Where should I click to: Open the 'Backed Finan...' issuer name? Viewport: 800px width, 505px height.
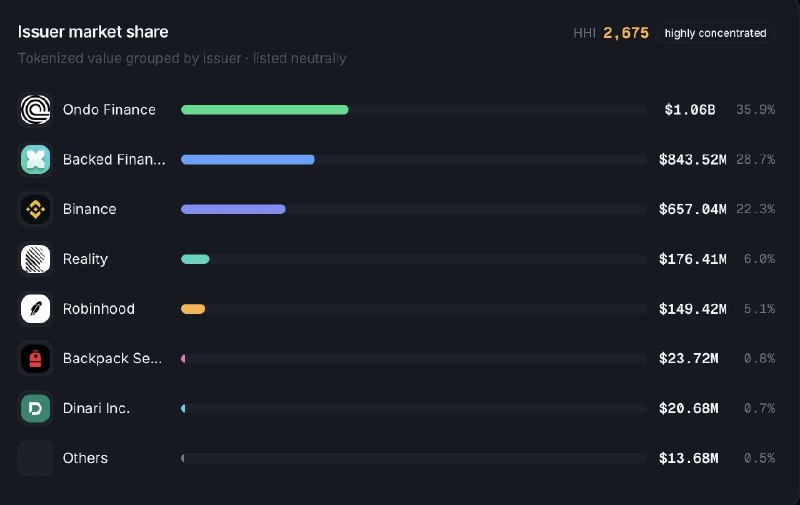114,160
